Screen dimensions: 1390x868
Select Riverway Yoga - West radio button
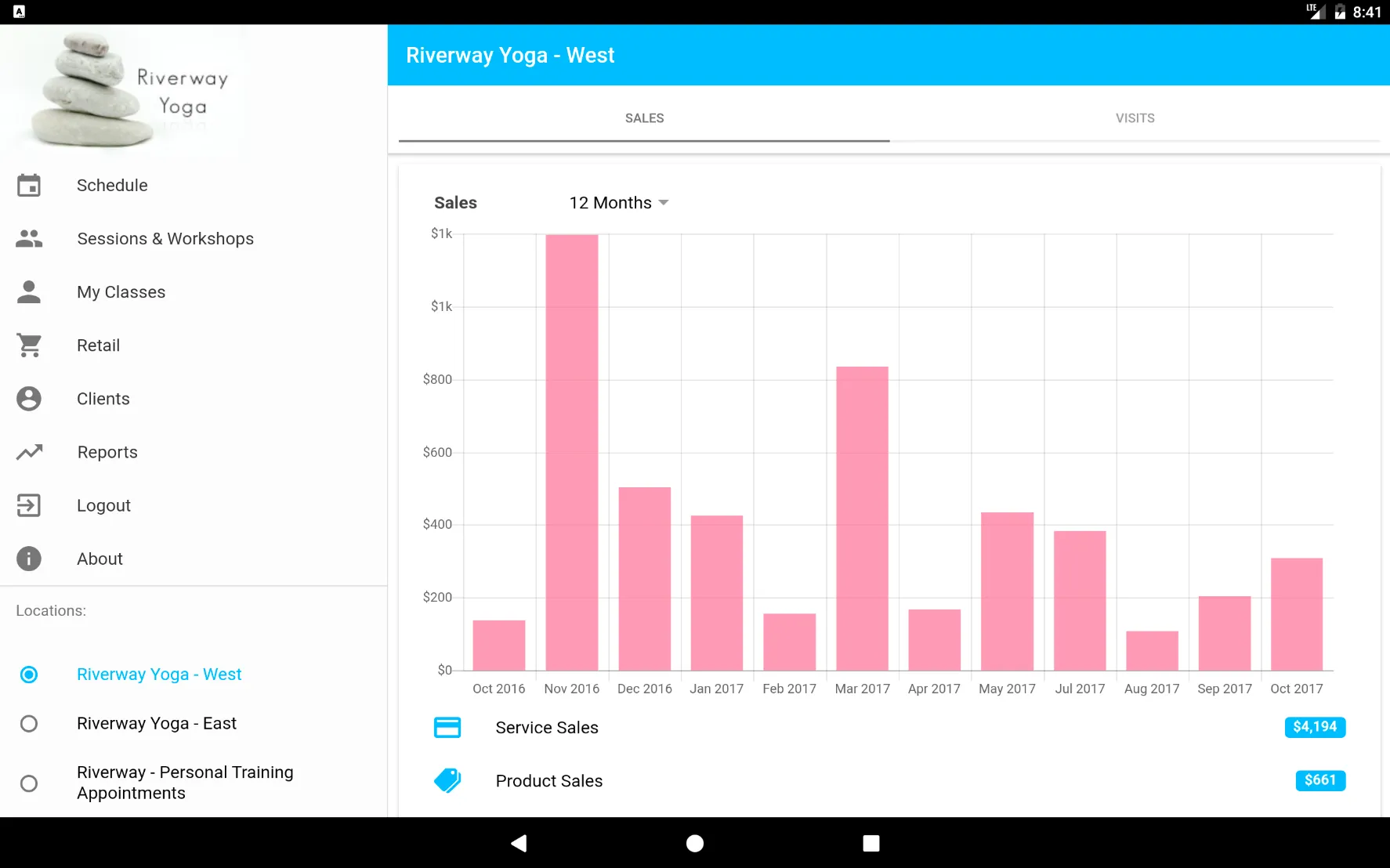[29, 675]
